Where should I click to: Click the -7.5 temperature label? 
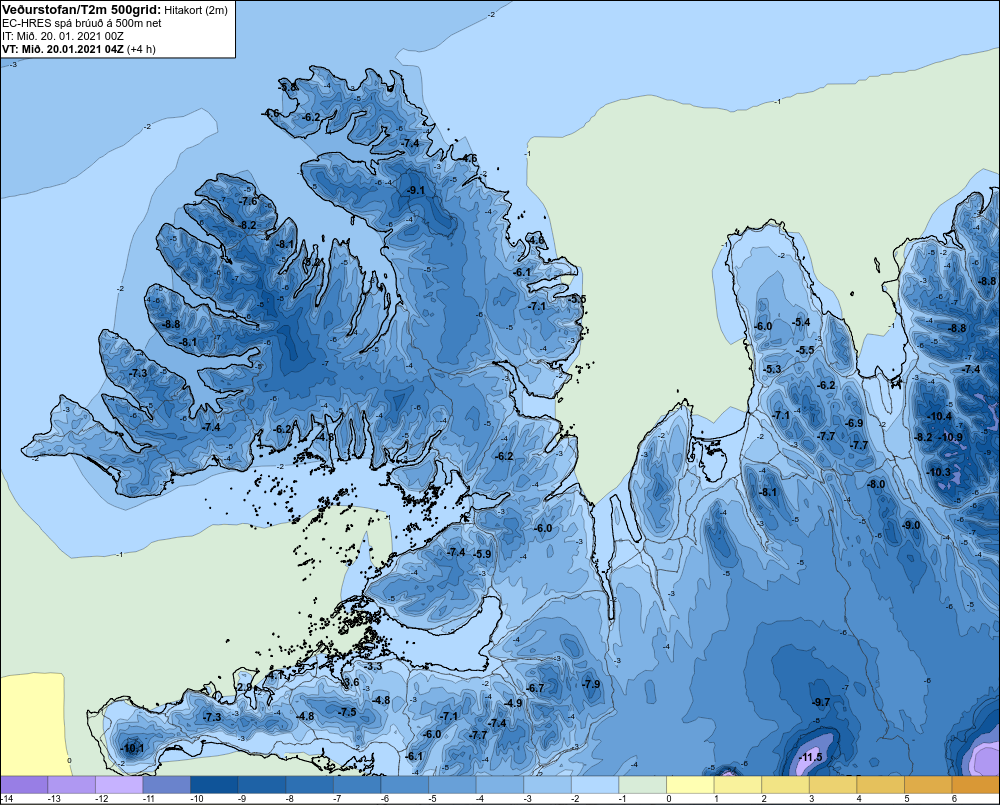pos(348,712)
